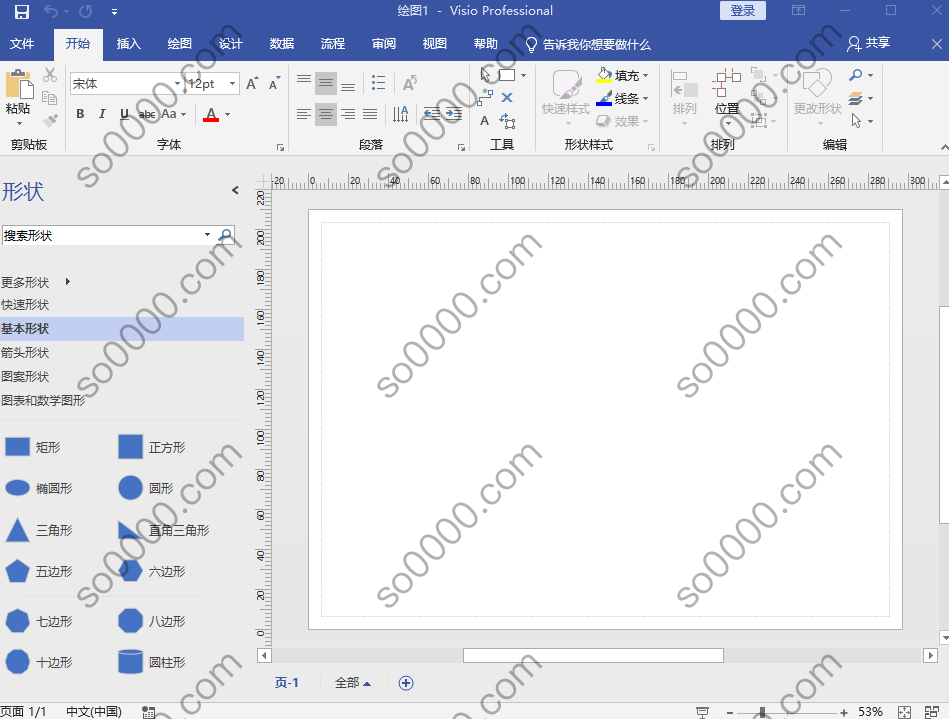The height and width of the screenshot is (719, 949).
Task: Toggle italic formatting
Action: (x=102, y=114)
